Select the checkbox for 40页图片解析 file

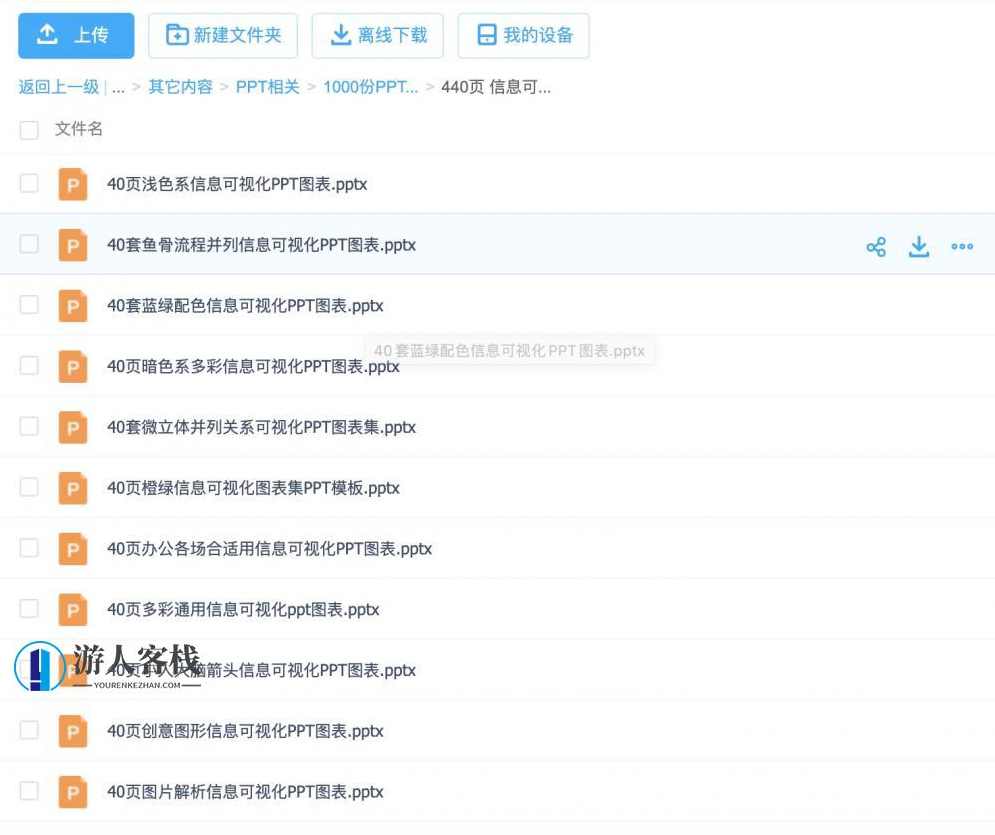tap(28, 791)
